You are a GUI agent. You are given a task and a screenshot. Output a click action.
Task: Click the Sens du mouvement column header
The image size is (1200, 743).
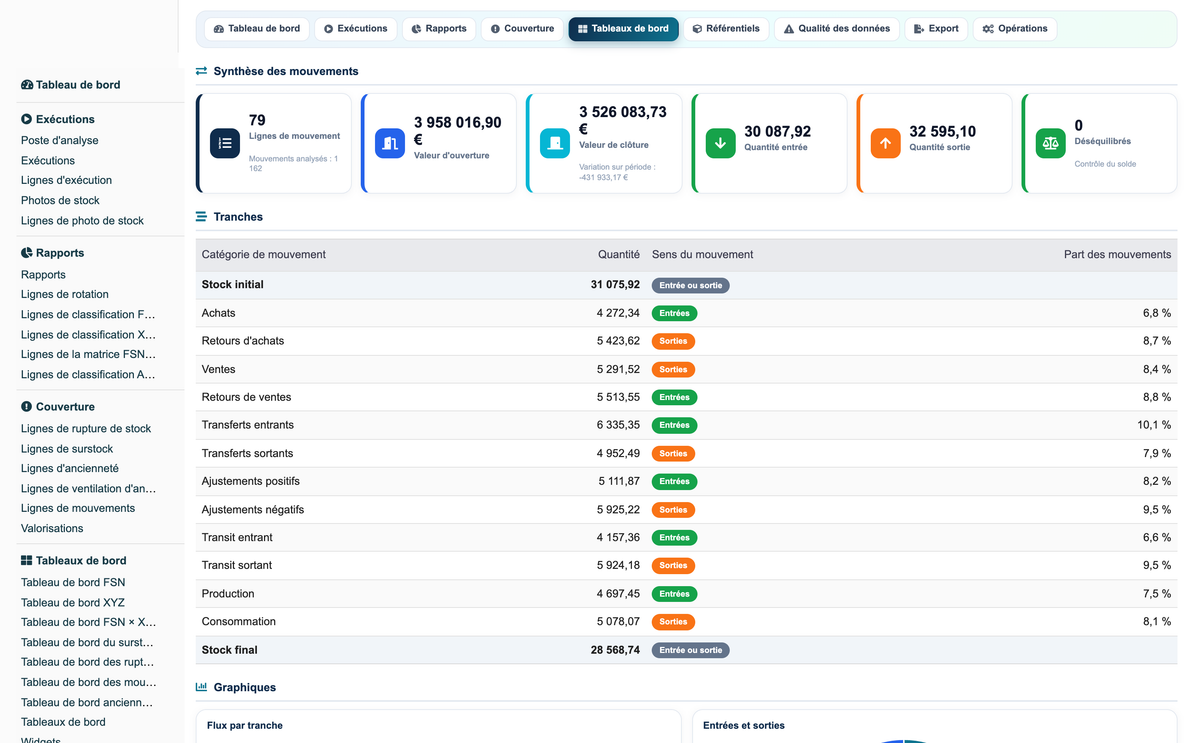pyautogui.click(x=703, y=255)
